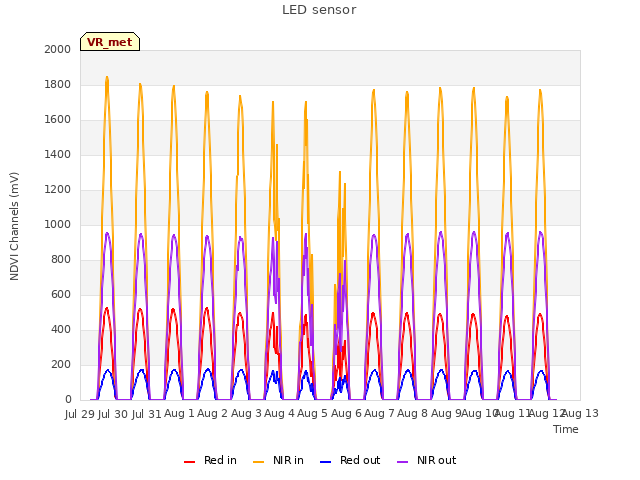The width and height of the screenshot is (640, 480).
Task: Click the 2000 y-axis tick label
Action: [x=58, y=49]
